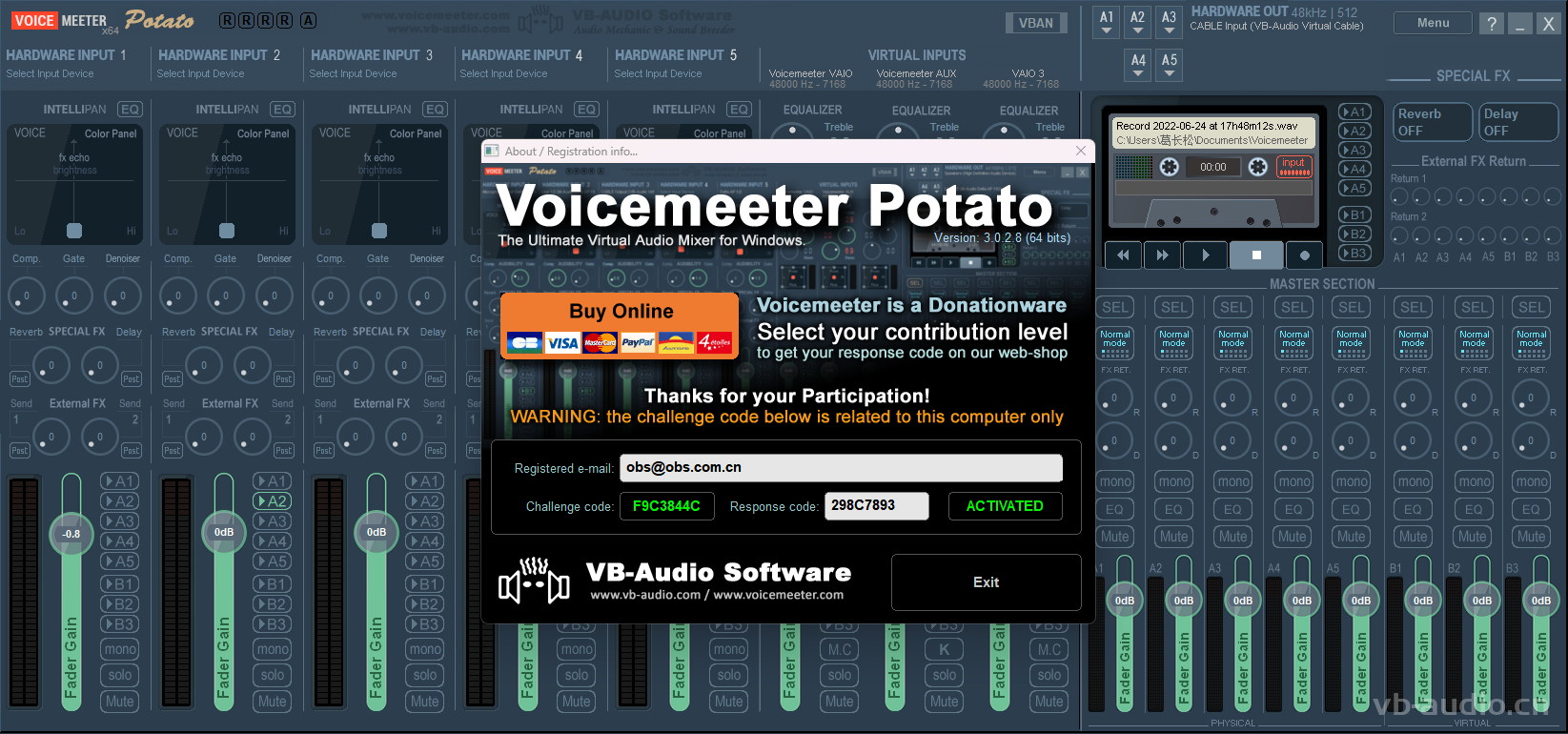Screen dimensions: 1568x734
Task: Start cassette playback with the play button
Action: pos(1206,255)
